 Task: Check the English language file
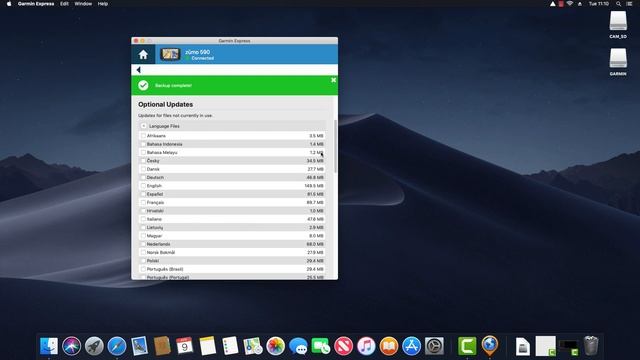pyautogui.click(x=143, y=186)
